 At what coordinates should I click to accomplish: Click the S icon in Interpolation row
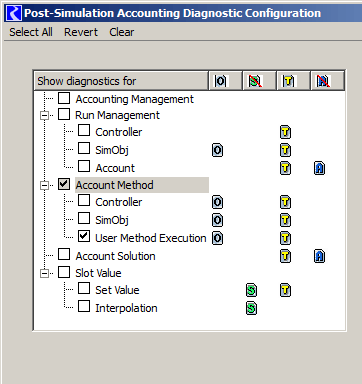pos(251,308)
